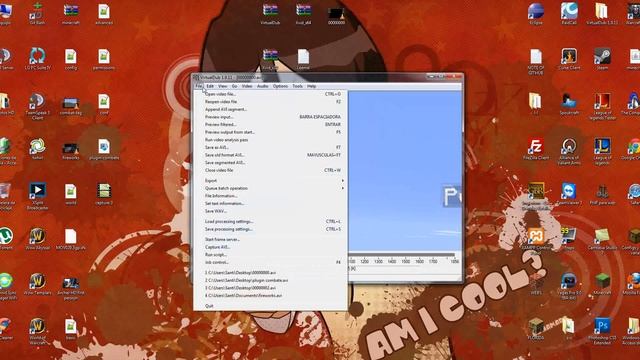Select Git Bash desktop icon
640x360 pixels.
click(37, 14)
